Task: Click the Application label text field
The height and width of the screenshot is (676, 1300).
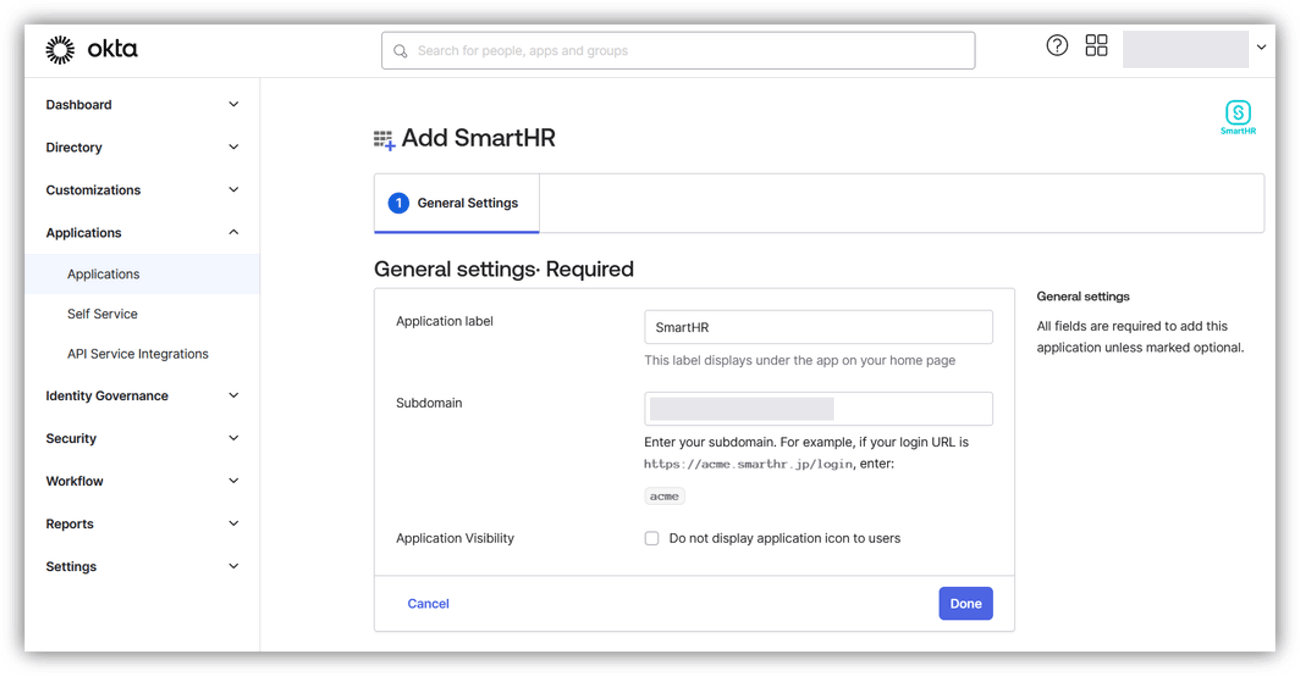Action: [818, 327]
